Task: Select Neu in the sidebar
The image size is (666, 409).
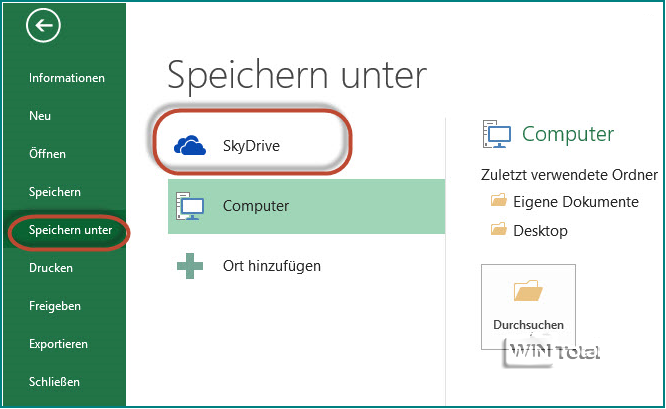Action: [41, 116]
